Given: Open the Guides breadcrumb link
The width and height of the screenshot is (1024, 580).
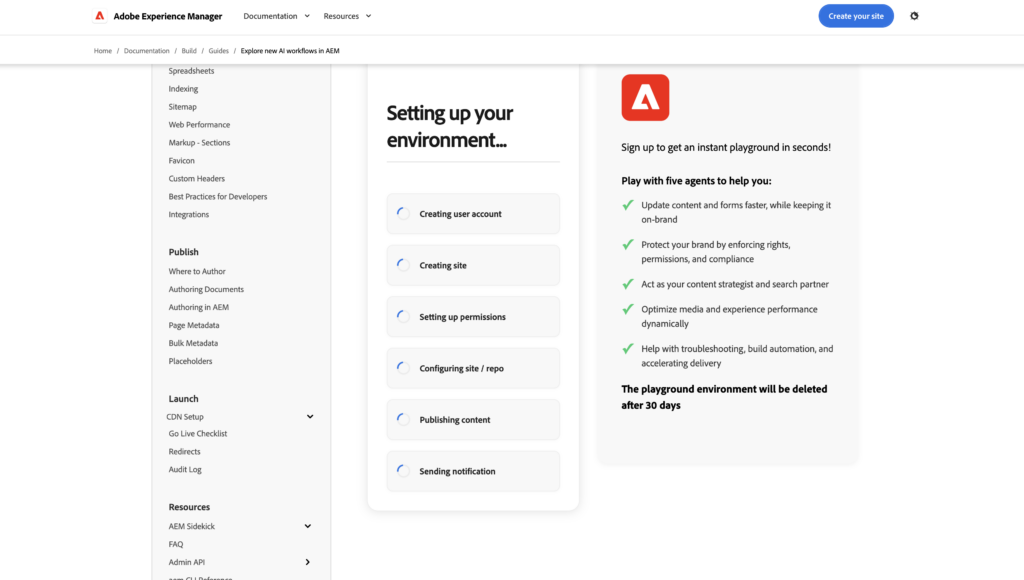Looking at the screenshot, I should tap(218, 51).
